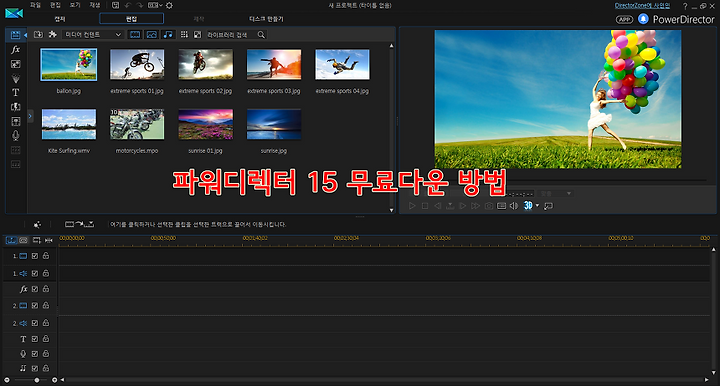Open the Particle Room icon

pos(15,78)
